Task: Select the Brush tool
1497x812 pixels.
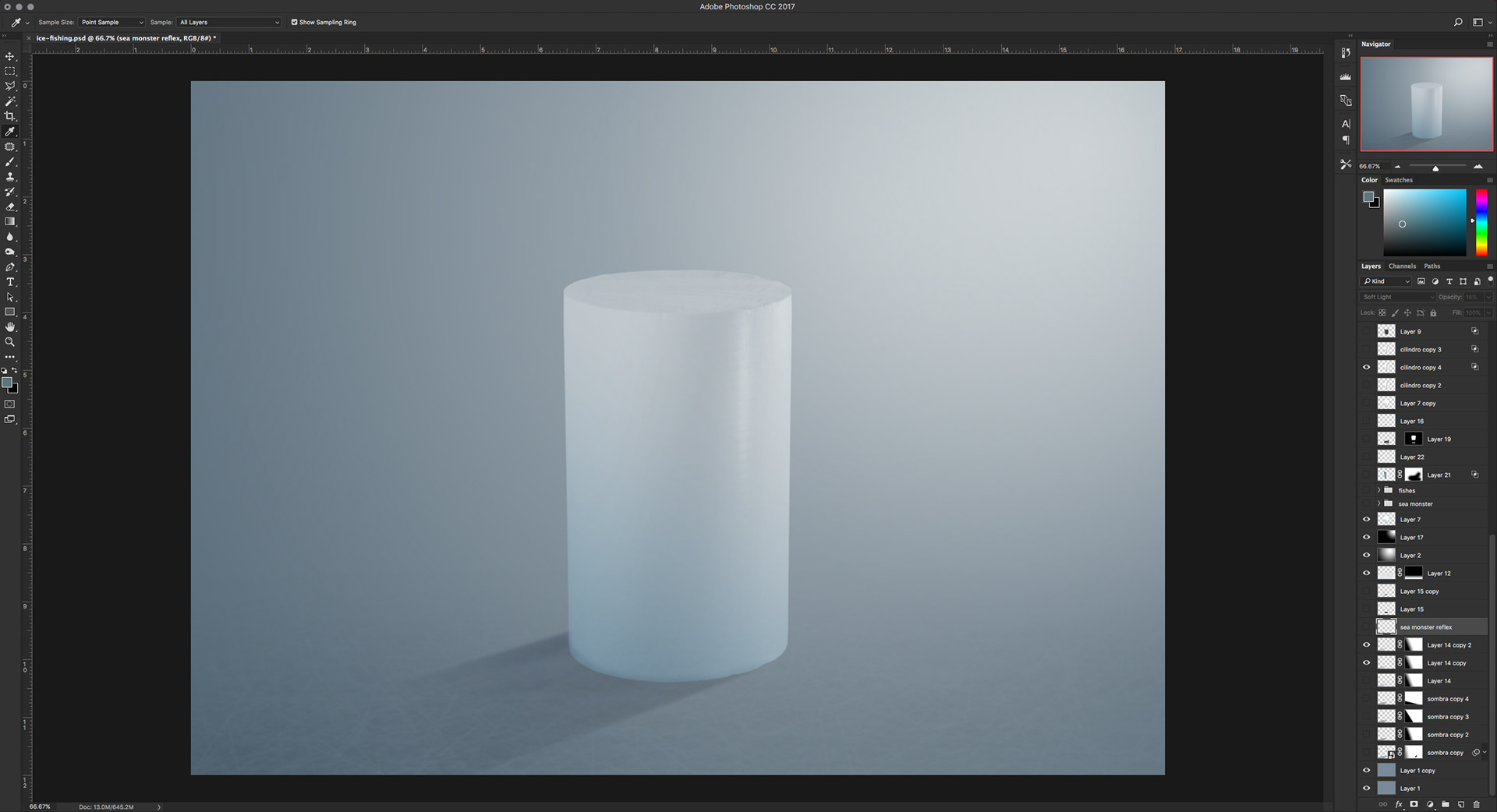Action: [10, 162]
